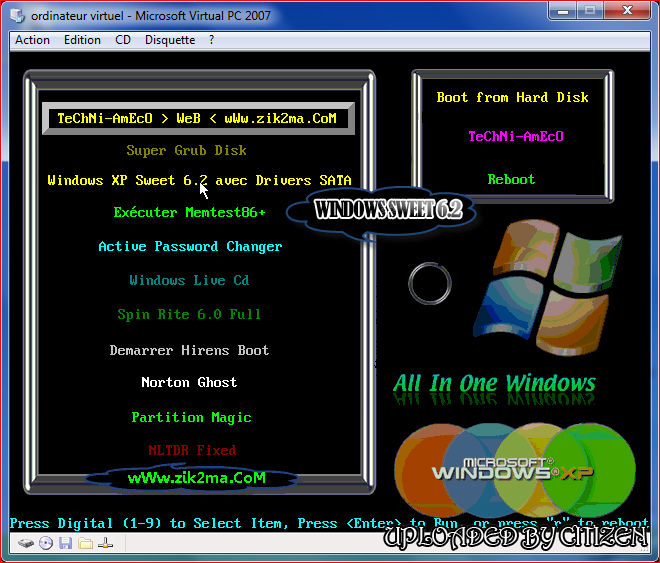The height and width of the screenshot is (563, 660).
Task: Open the Disquette menu
Action: 170,40
